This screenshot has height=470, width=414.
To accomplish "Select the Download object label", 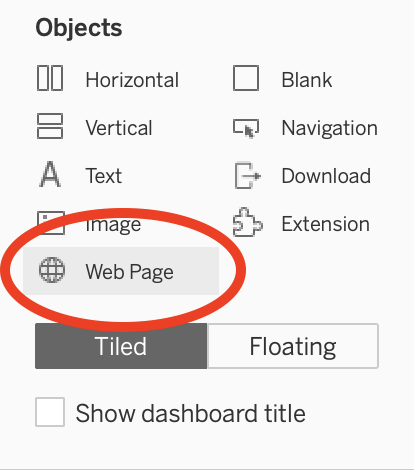I will (326, 176).
